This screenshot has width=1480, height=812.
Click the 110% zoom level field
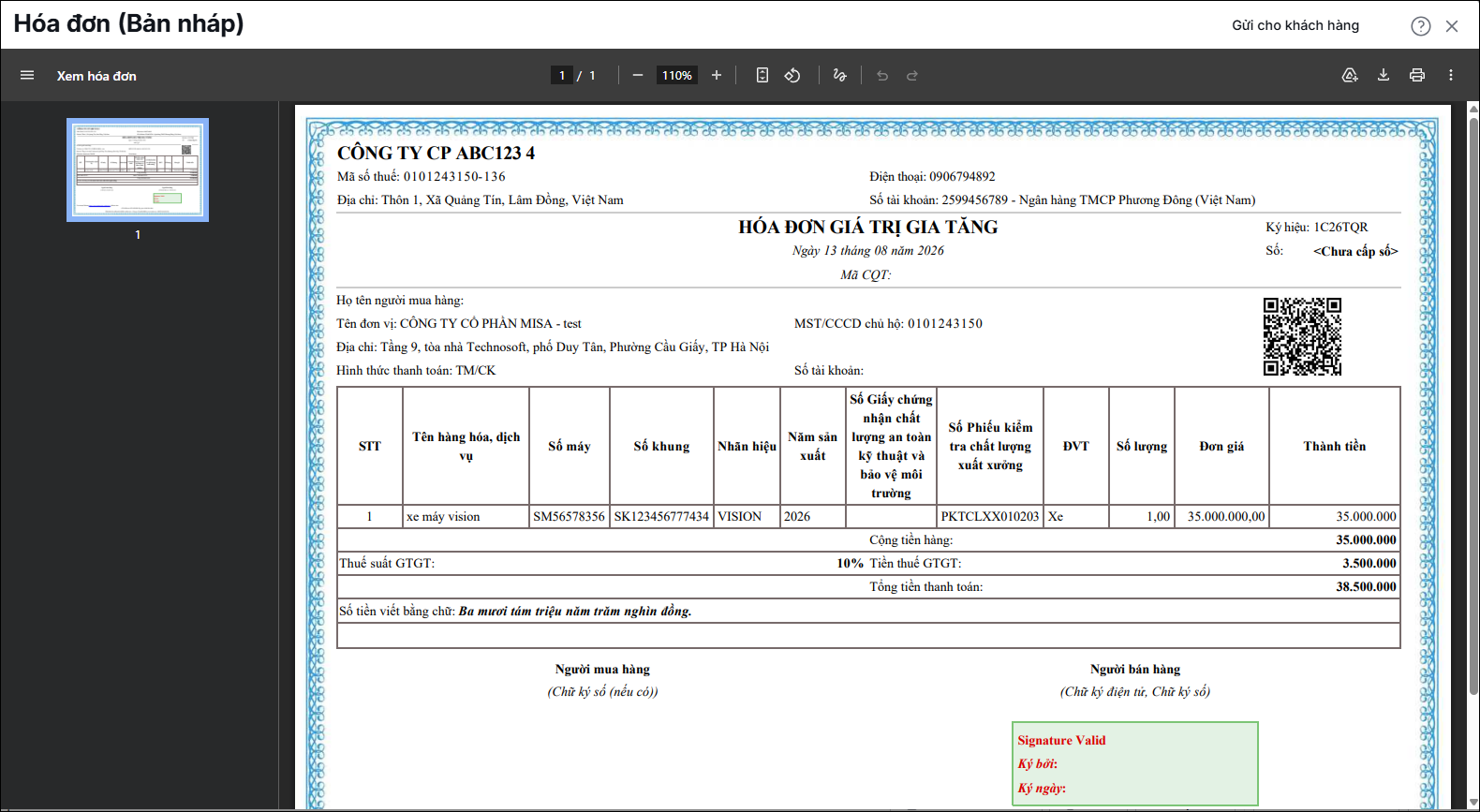pos(677,75)
